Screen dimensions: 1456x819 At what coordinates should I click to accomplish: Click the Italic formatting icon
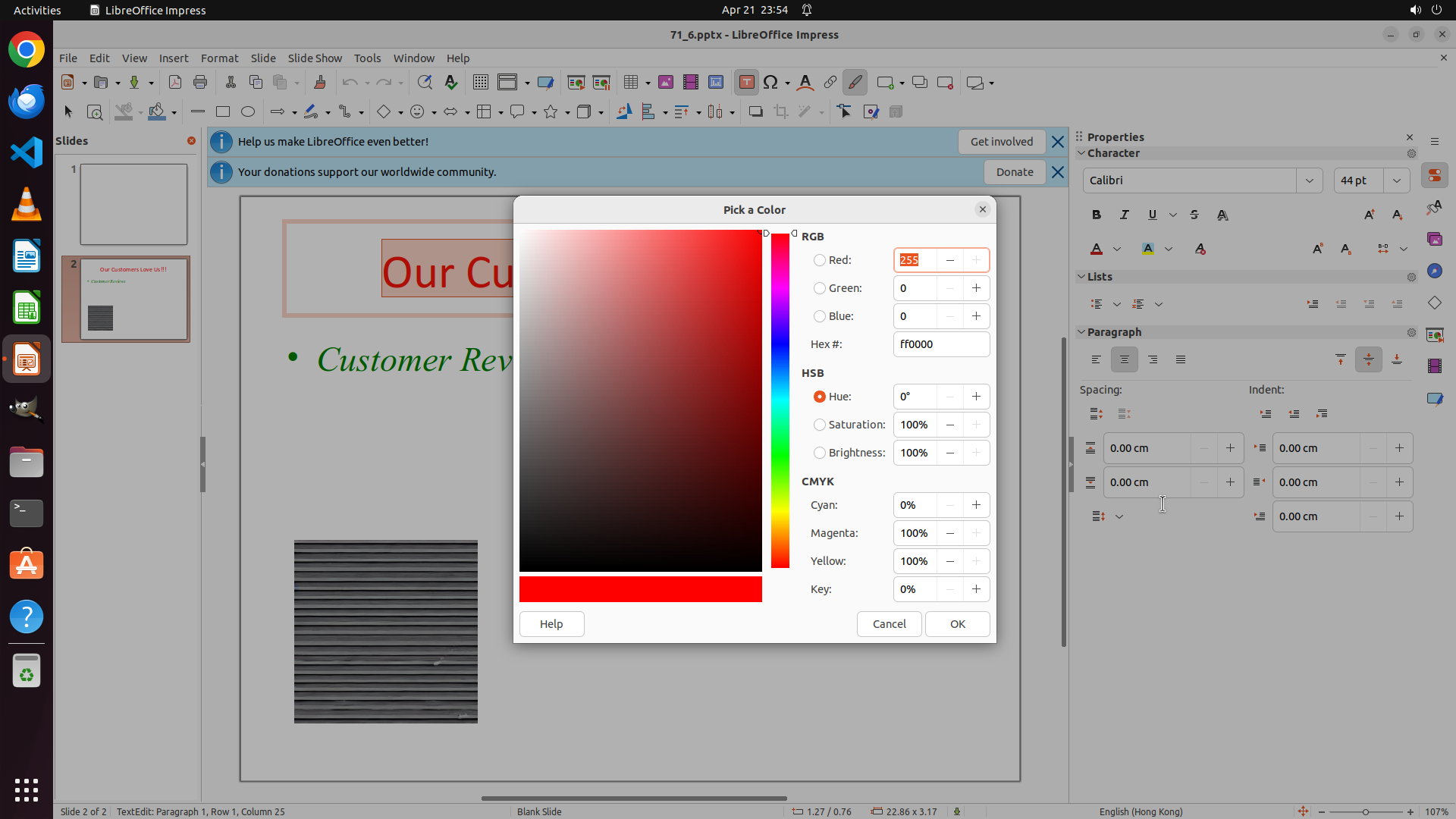(1124, 215)
